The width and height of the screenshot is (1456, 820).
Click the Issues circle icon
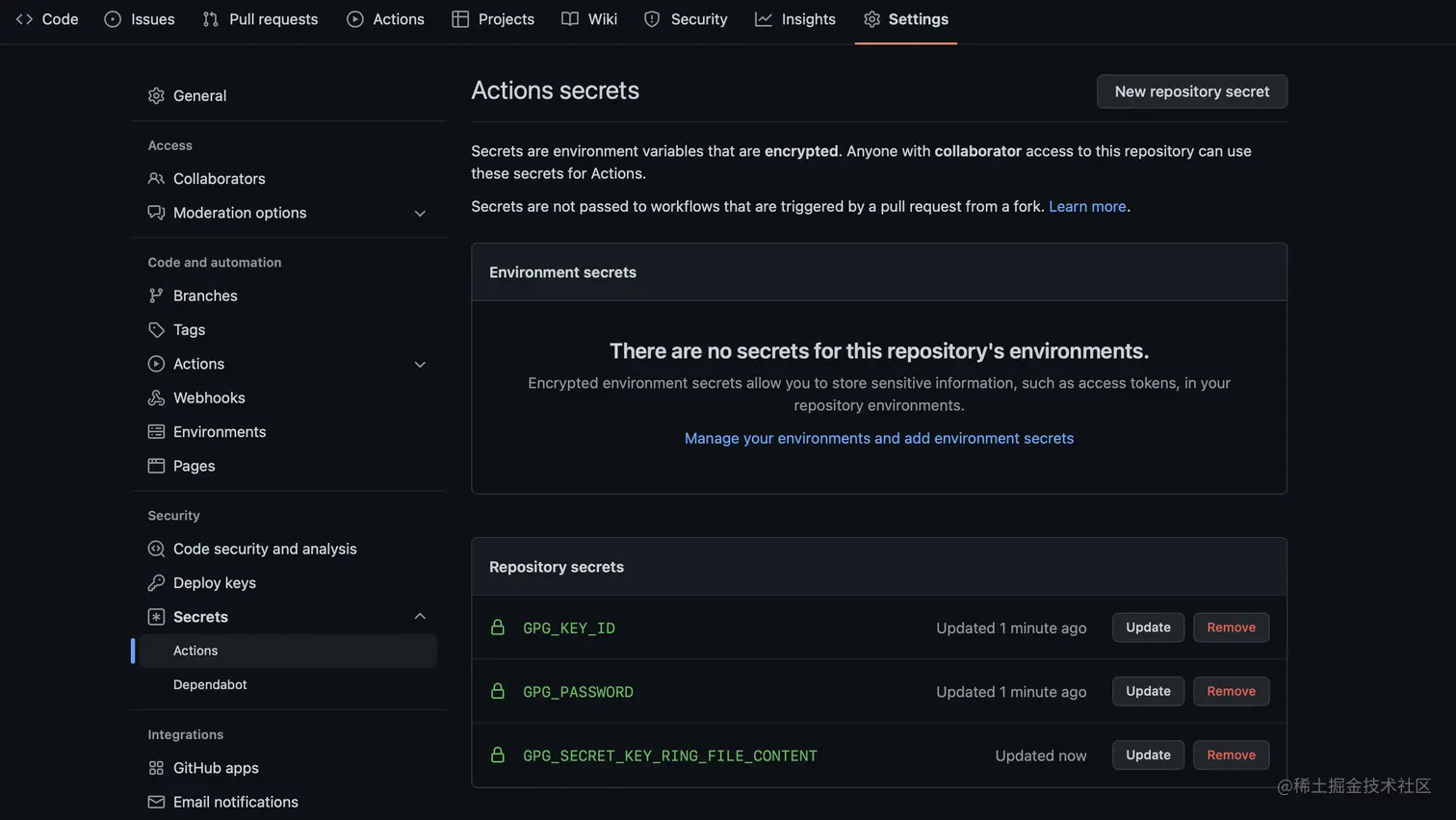tap(113, 19)
